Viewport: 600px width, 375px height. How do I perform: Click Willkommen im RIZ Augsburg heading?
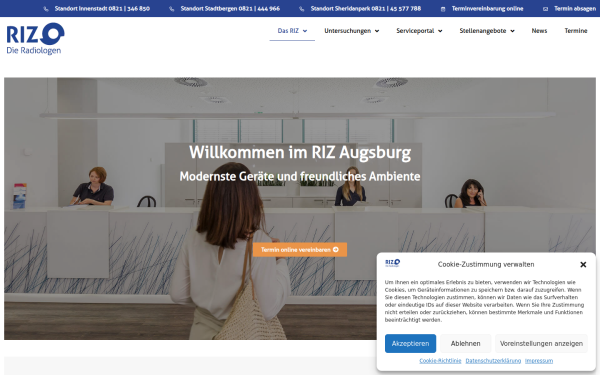coord(300,152)
